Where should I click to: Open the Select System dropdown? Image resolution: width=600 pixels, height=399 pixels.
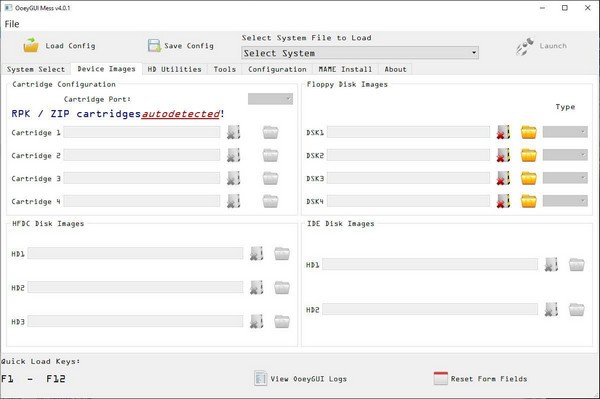(360, 53)
